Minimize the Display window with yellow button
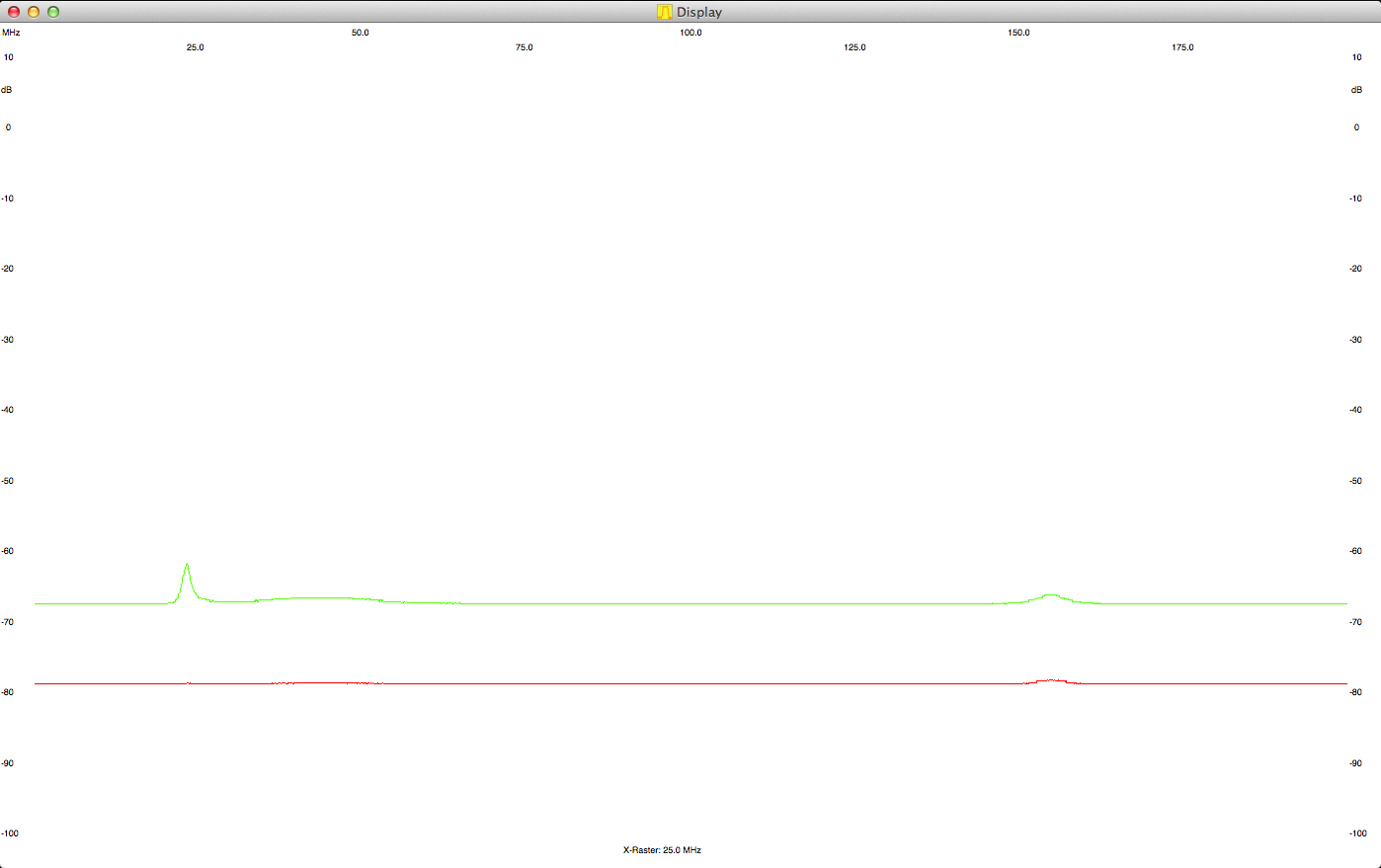The height and width of the screenshot is (868, 1381). click(x=34, y=12)
